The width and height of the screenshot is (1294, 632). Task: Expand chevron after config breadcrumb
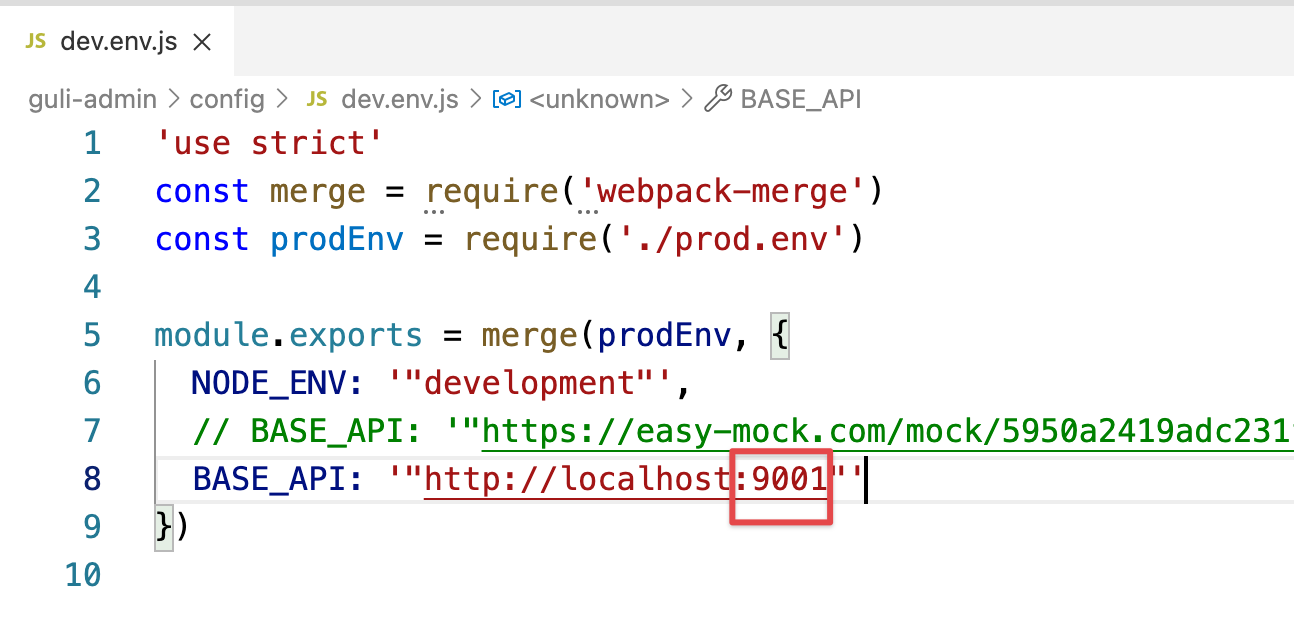(281, 99)
